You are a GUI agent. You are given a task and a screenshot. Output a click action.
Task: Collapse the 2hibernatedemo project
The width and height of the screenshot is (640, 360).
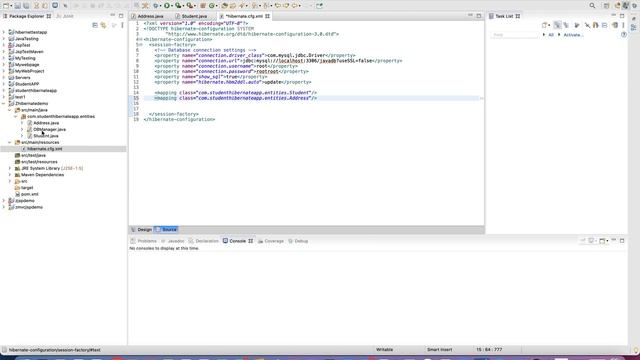point(4,104)
